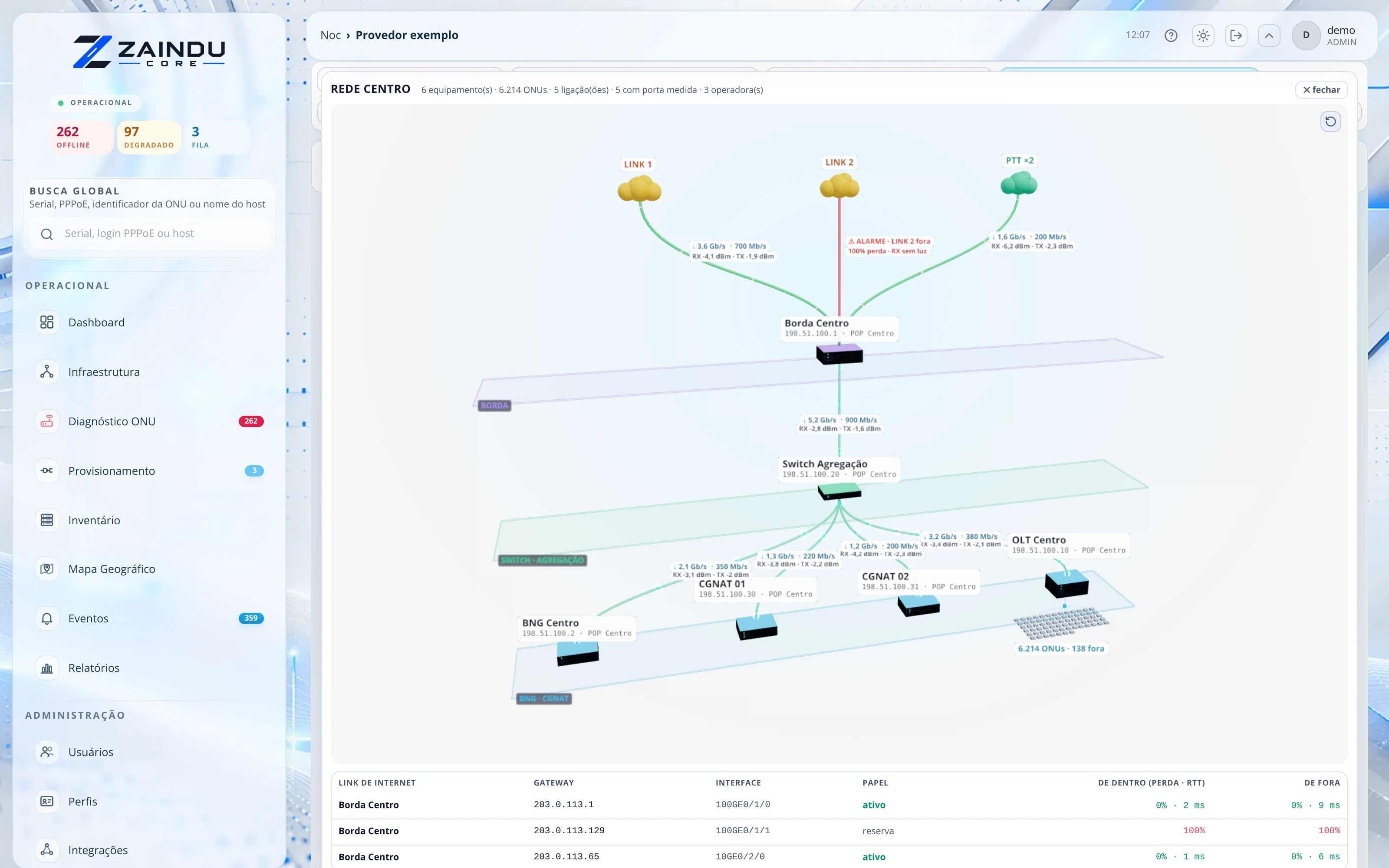1389x868 pixels.
Task: Select the 262 Offline status card
Action: point(82,137)
